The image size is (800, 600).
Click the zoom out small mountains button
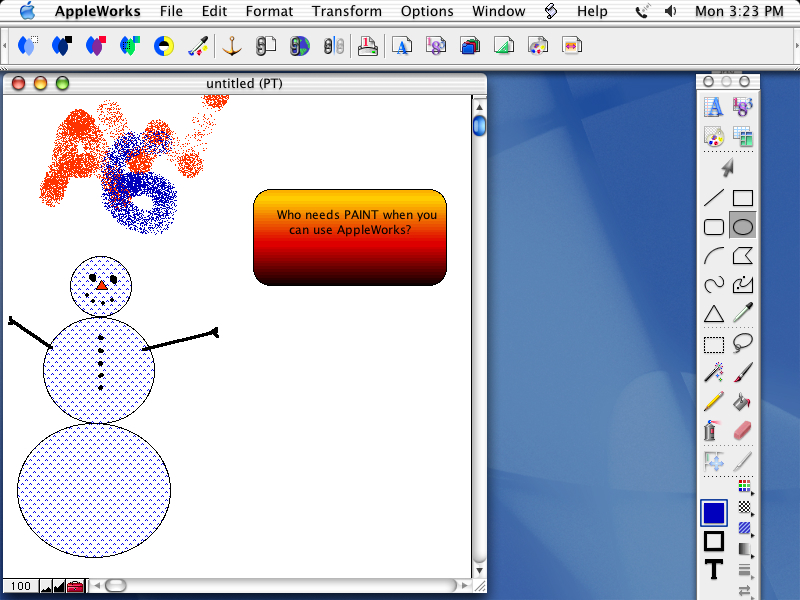[x=46, y=586]
